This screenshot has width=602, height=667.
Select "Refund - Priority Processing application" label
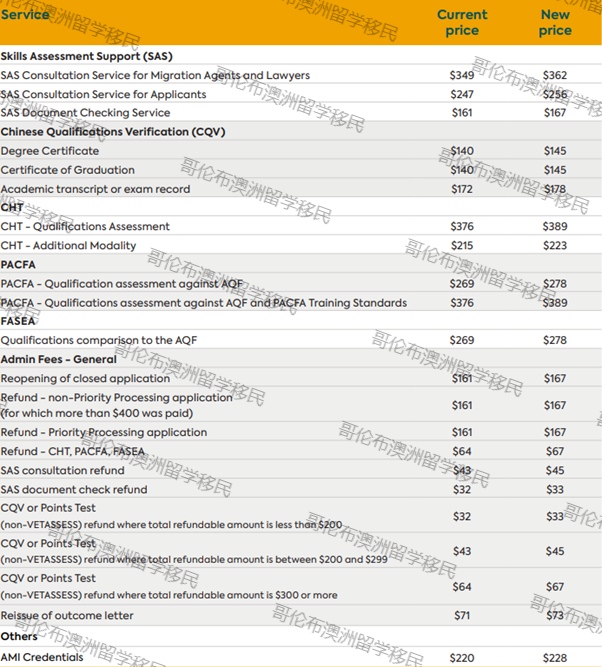pyautogui.click(x=104, y=432)
